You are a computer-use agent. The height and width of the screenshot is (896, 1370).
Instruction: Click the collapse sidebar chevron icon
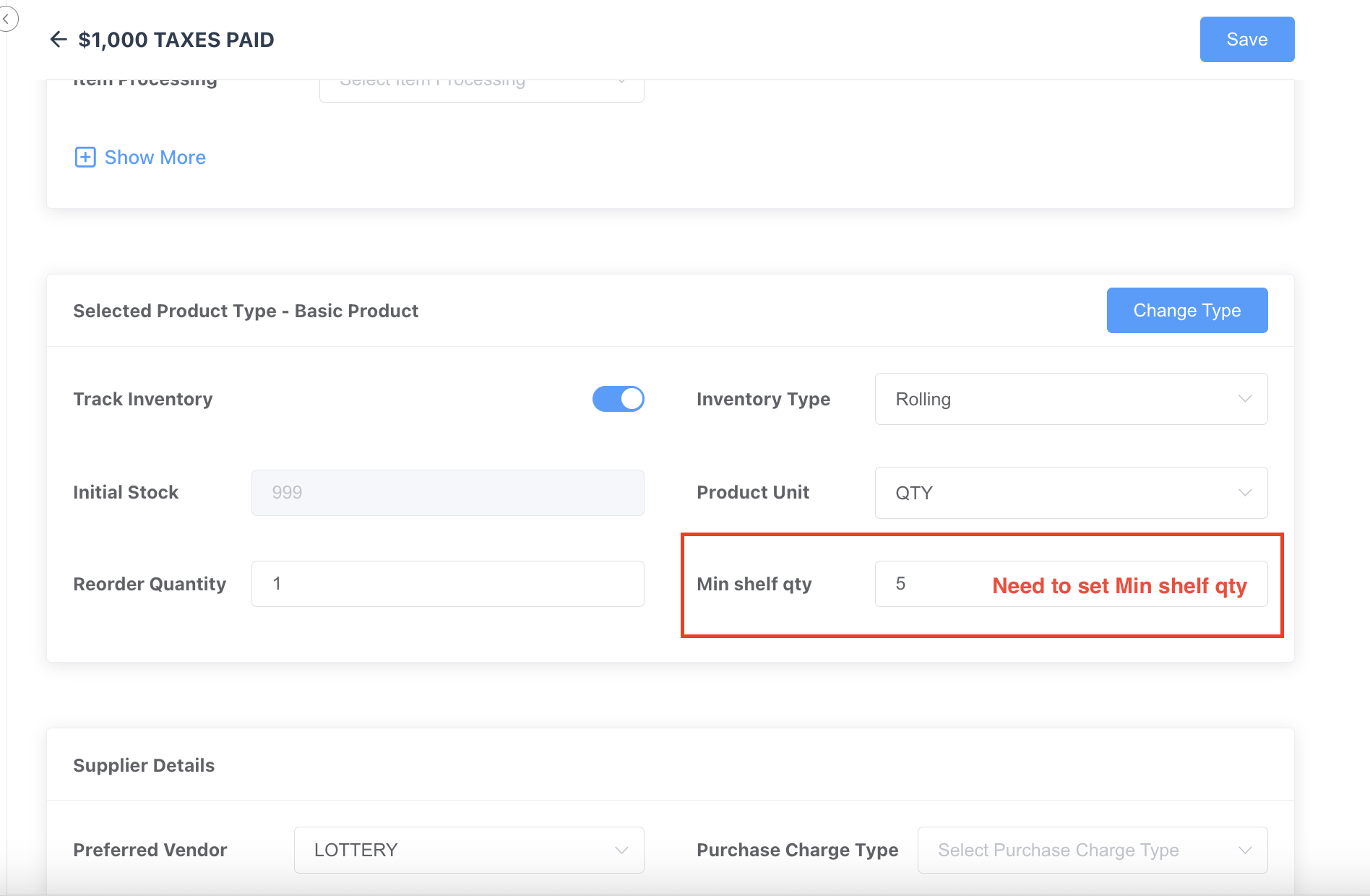tap(7, 20)
